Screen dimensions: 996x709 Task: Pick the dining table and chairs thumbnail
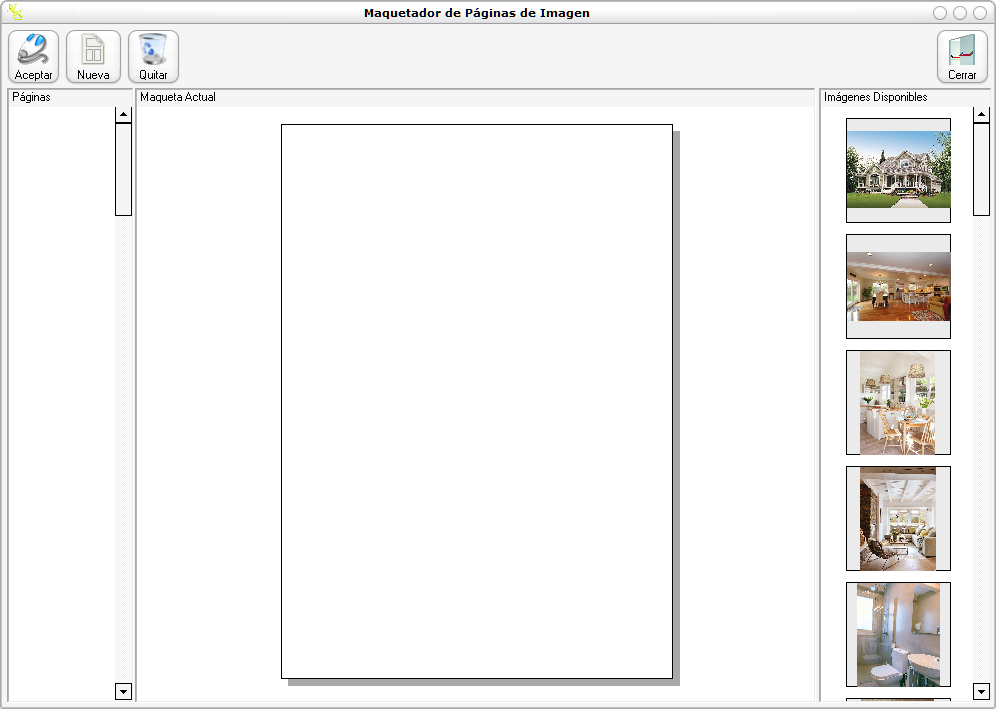click(x=898, y=402)
